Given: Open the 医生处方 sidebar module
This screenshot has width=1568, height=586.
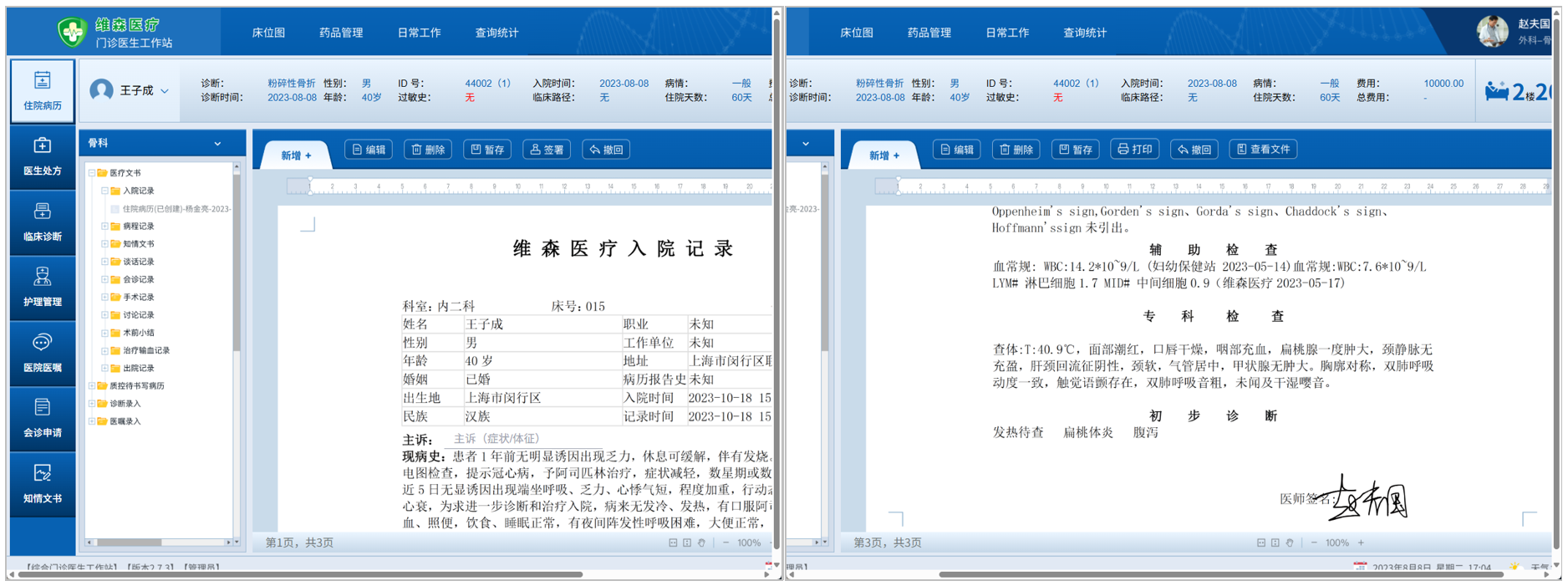Looking at the screenshot, I should (42, 156).
